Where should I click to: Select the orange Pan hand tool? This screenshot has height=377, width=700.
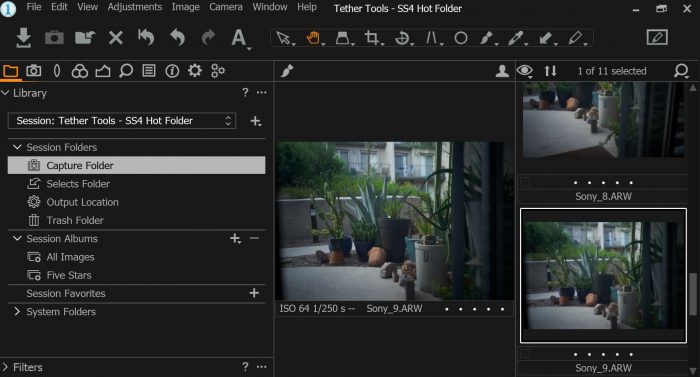pyautogui.click(x=313, y=38)
